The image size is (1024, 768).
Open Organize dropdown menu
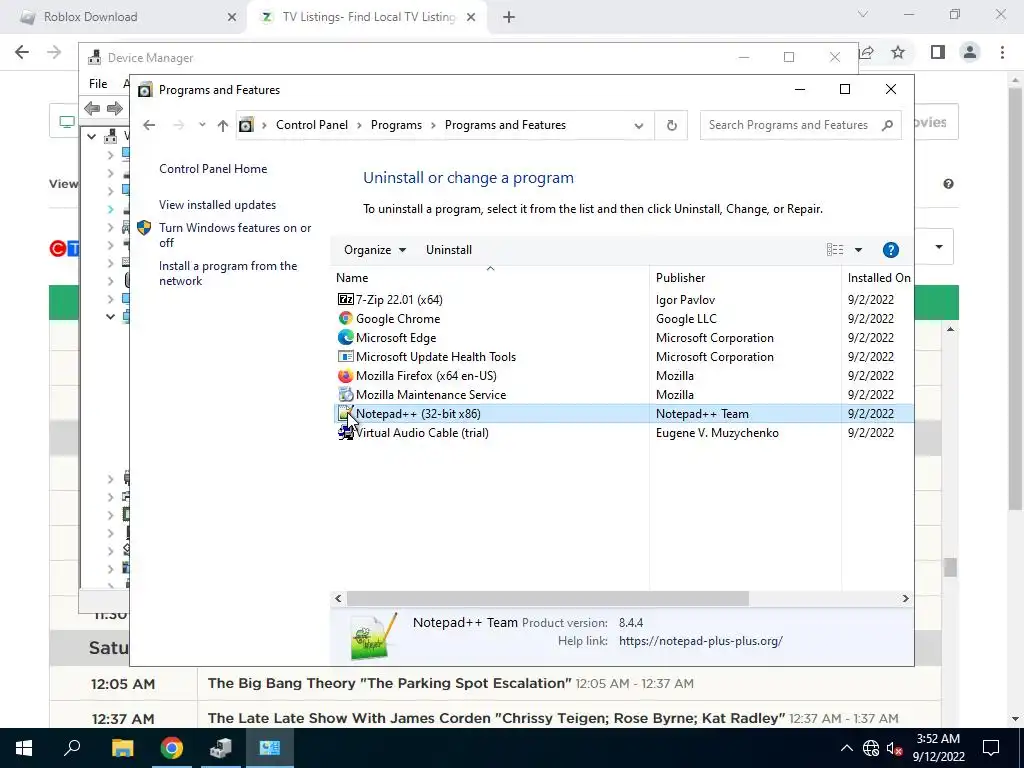375,249
